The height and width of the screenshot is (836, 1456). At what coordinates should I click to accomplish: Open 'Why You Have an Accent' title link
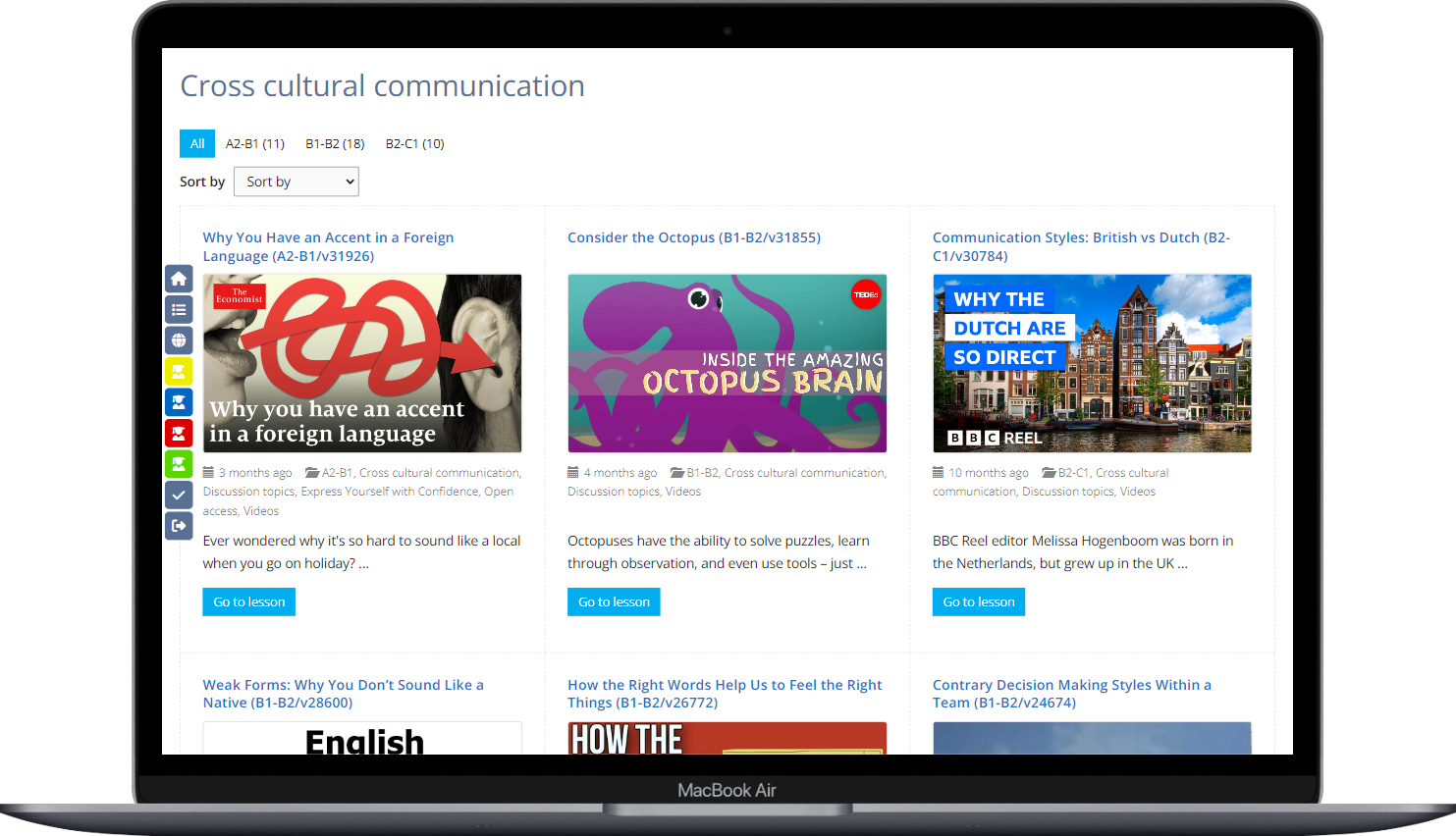coord(328,246)
